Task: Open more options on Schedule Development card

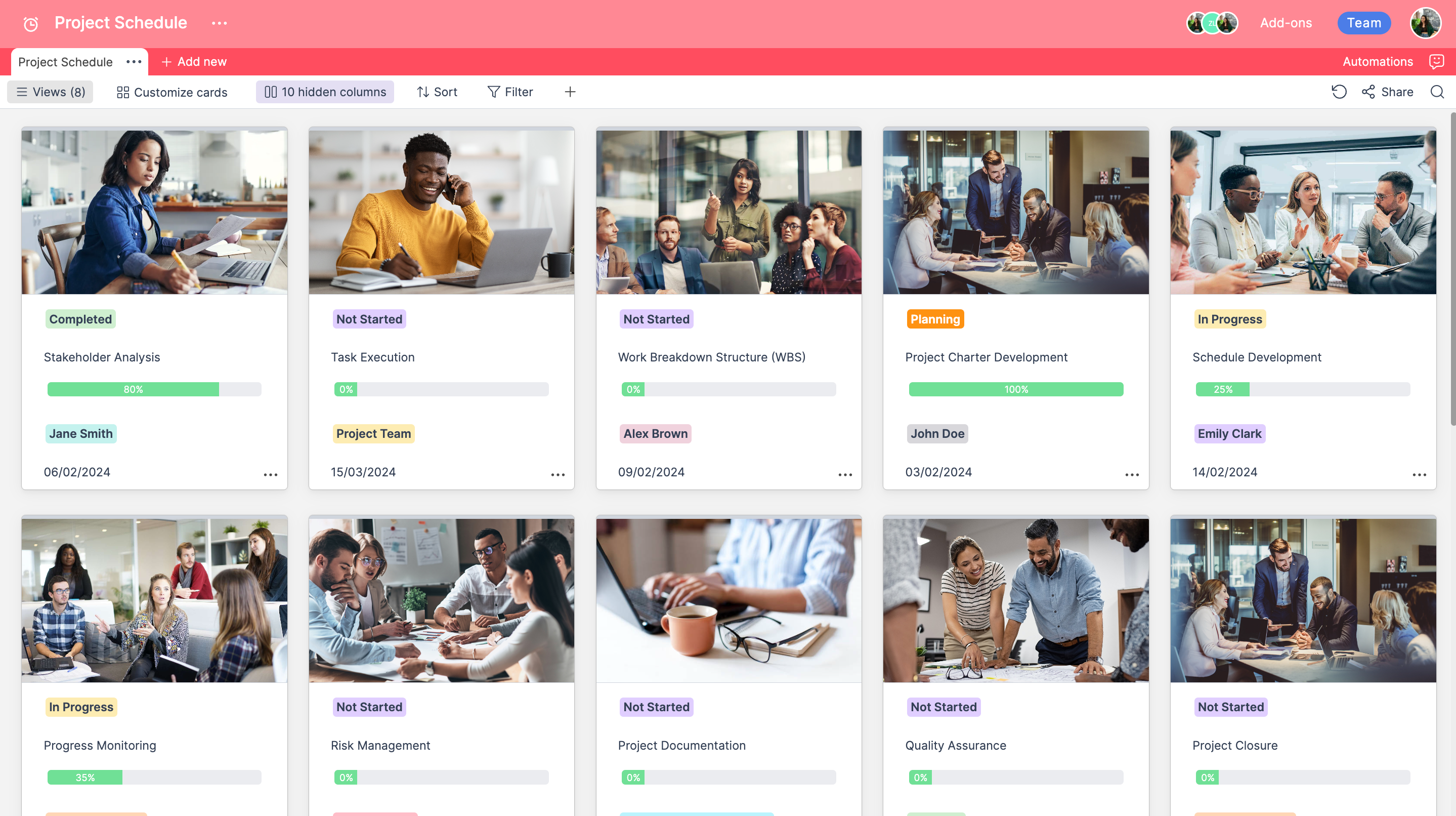Action: (1419, 474)
